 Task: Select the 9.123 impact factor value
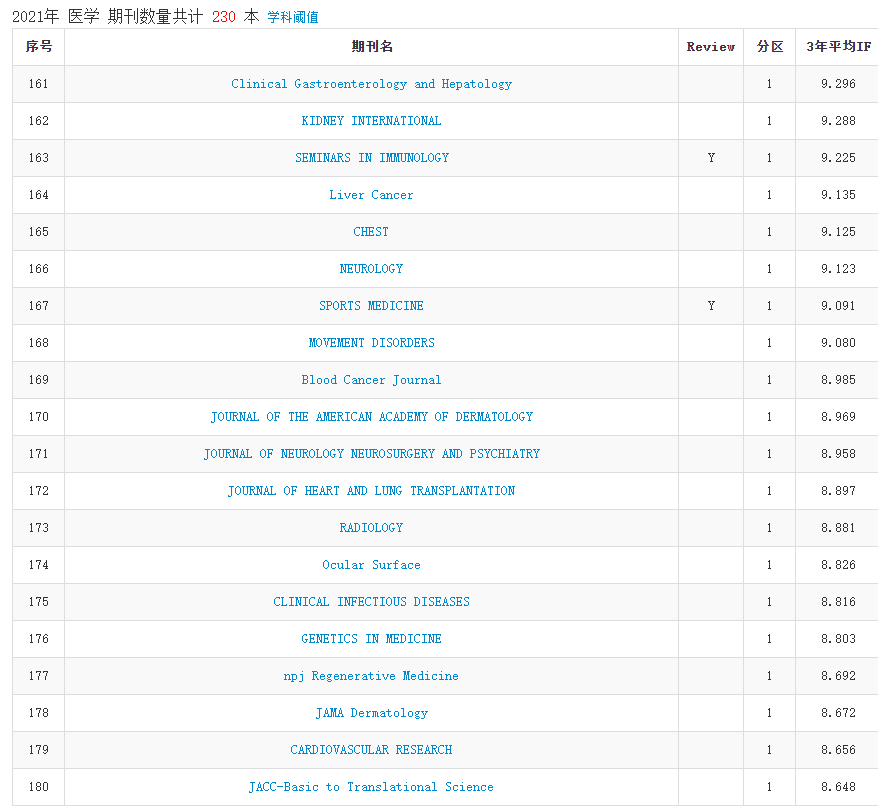tap(838, 269)
